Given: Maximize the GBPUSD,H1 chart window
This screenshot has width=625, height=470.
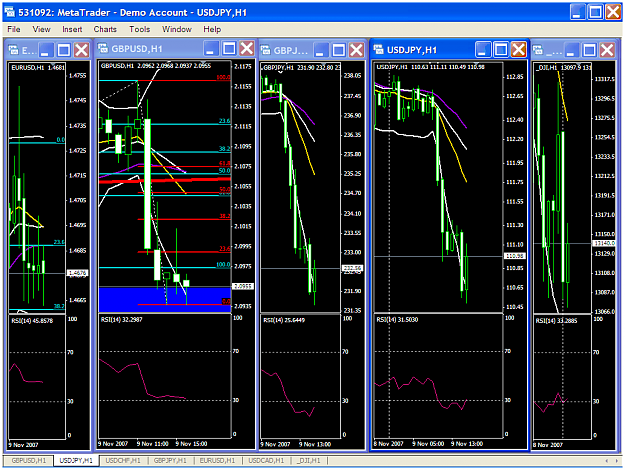Looking at the screenshot, I should [229, 49].
